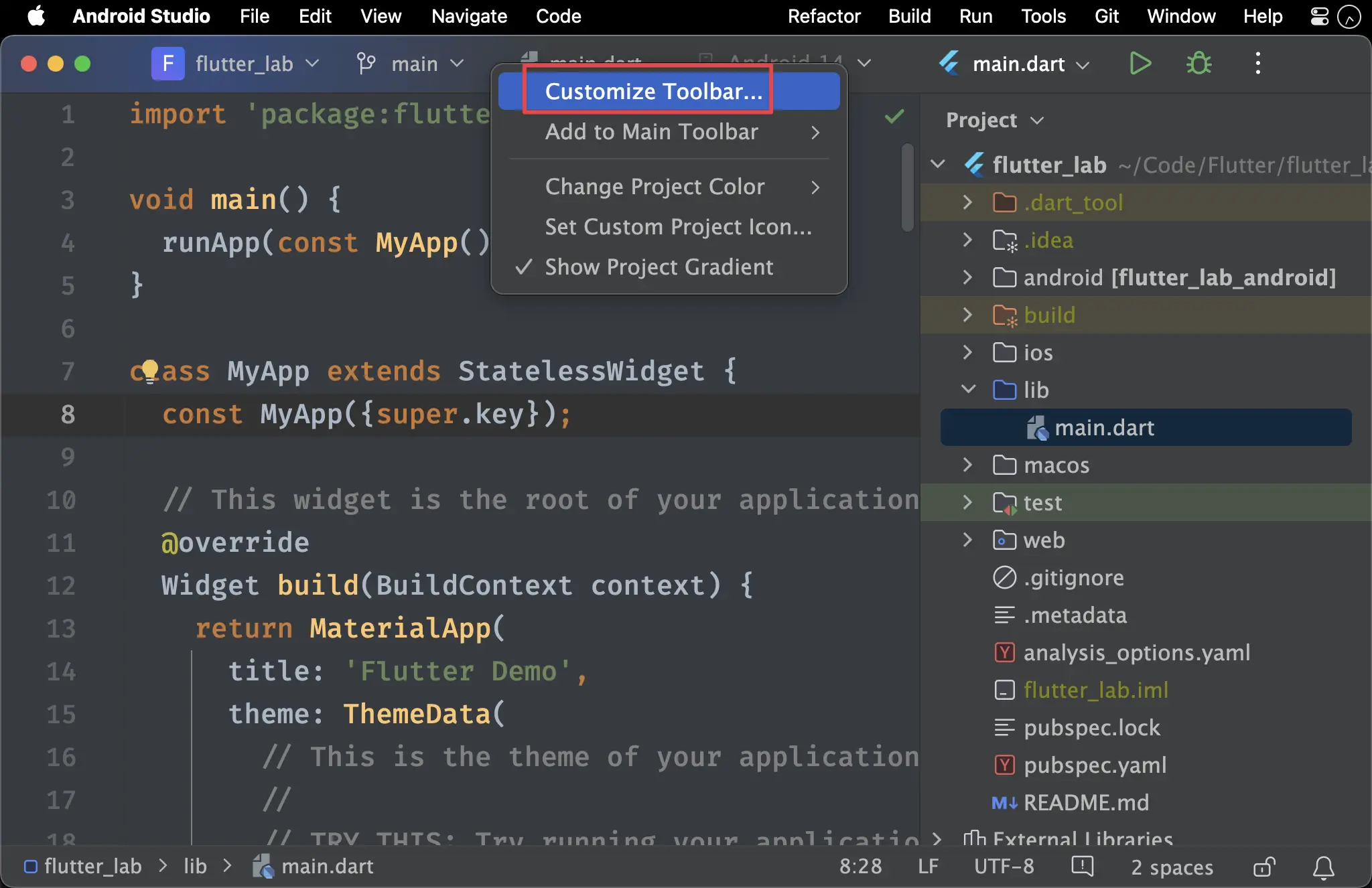Screen dimensions: 1372x888
Task: Click the 8:28 cursor position indicator
Action: coord(860,867)
